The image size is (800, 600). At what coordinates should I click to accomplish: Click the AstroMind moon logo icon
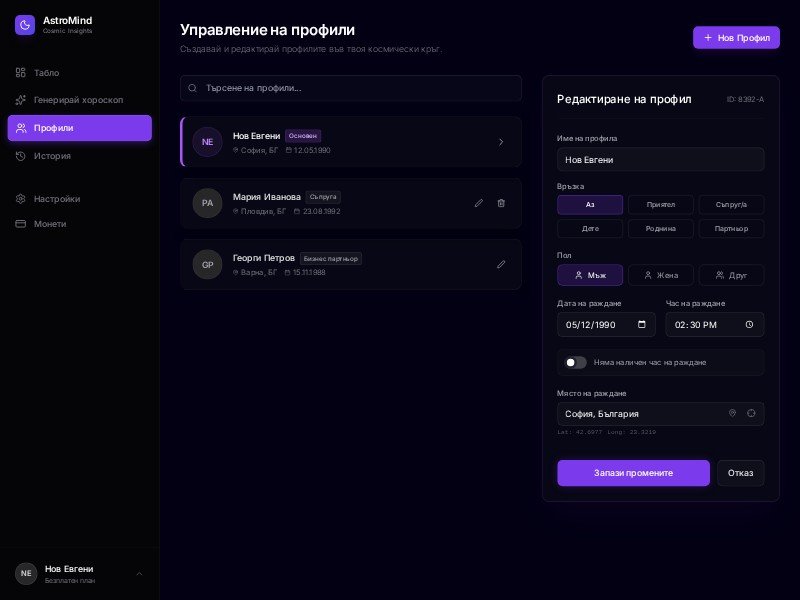click(25, 25)
